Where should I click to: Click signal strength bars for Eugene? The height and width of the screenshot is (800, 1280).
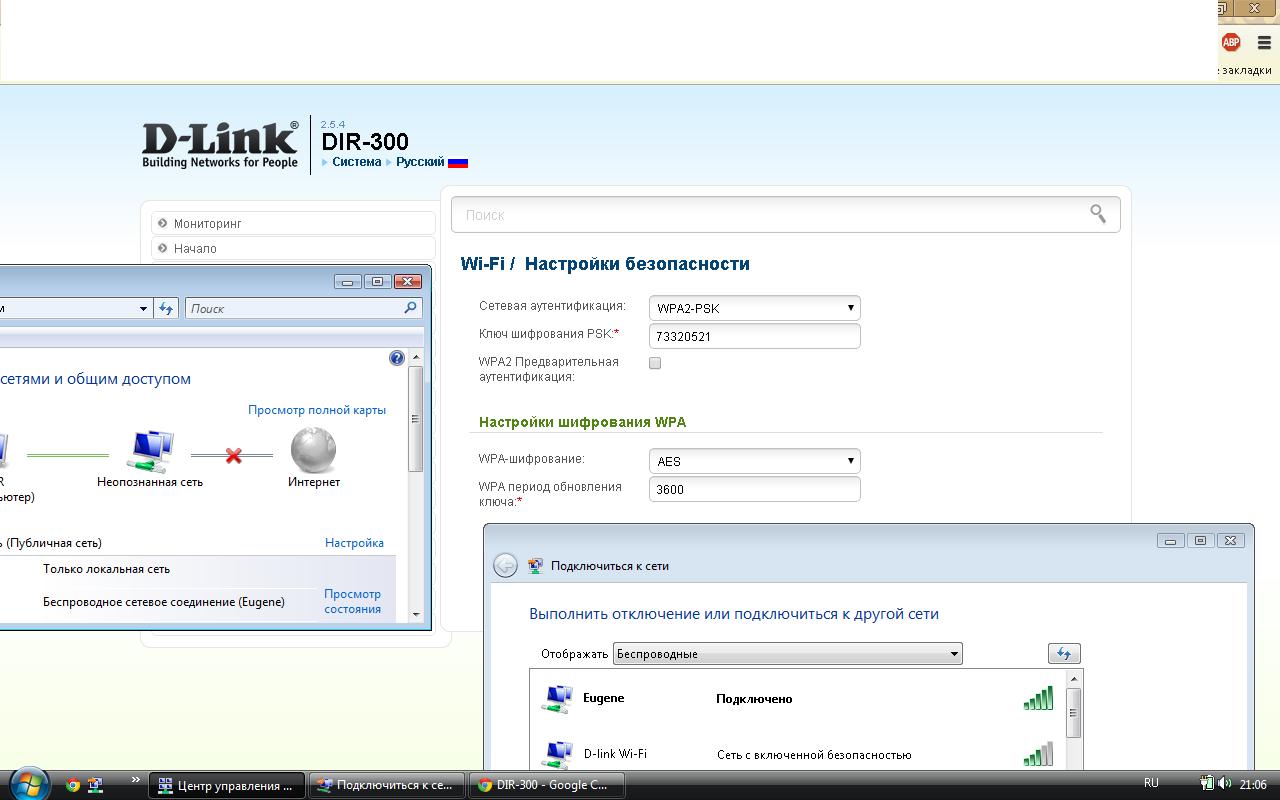[x=1039, y=698]
